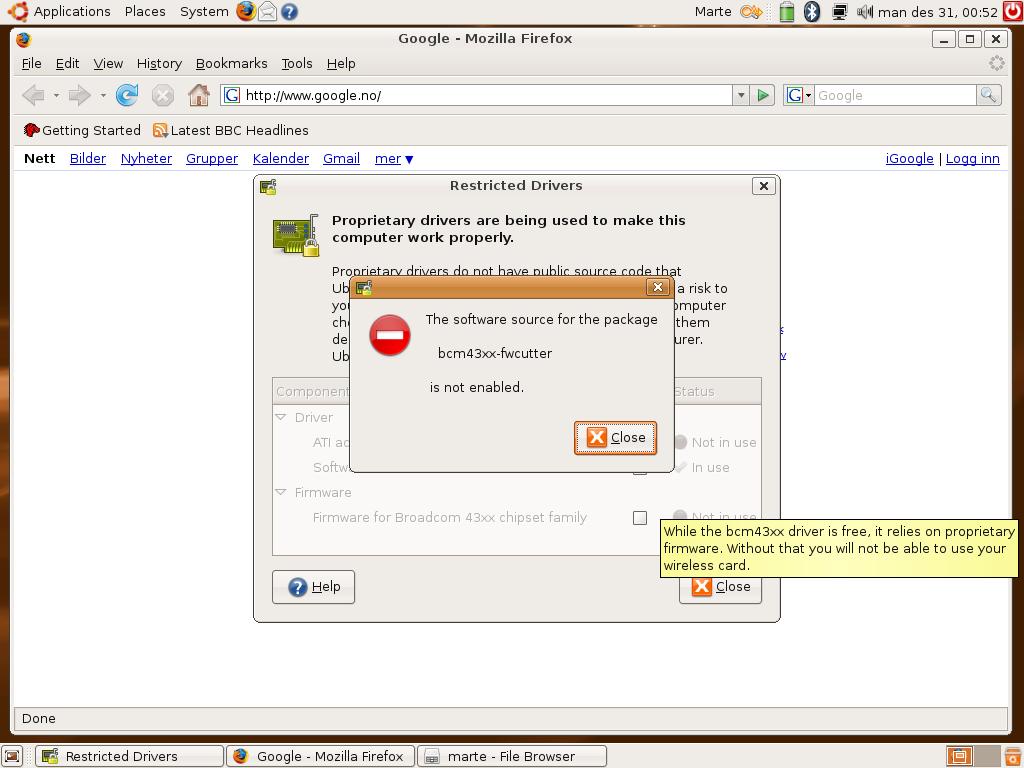
Task: Click the Firefox Forward arrow button
Action: pyautogui.click(x=80, y=95)
